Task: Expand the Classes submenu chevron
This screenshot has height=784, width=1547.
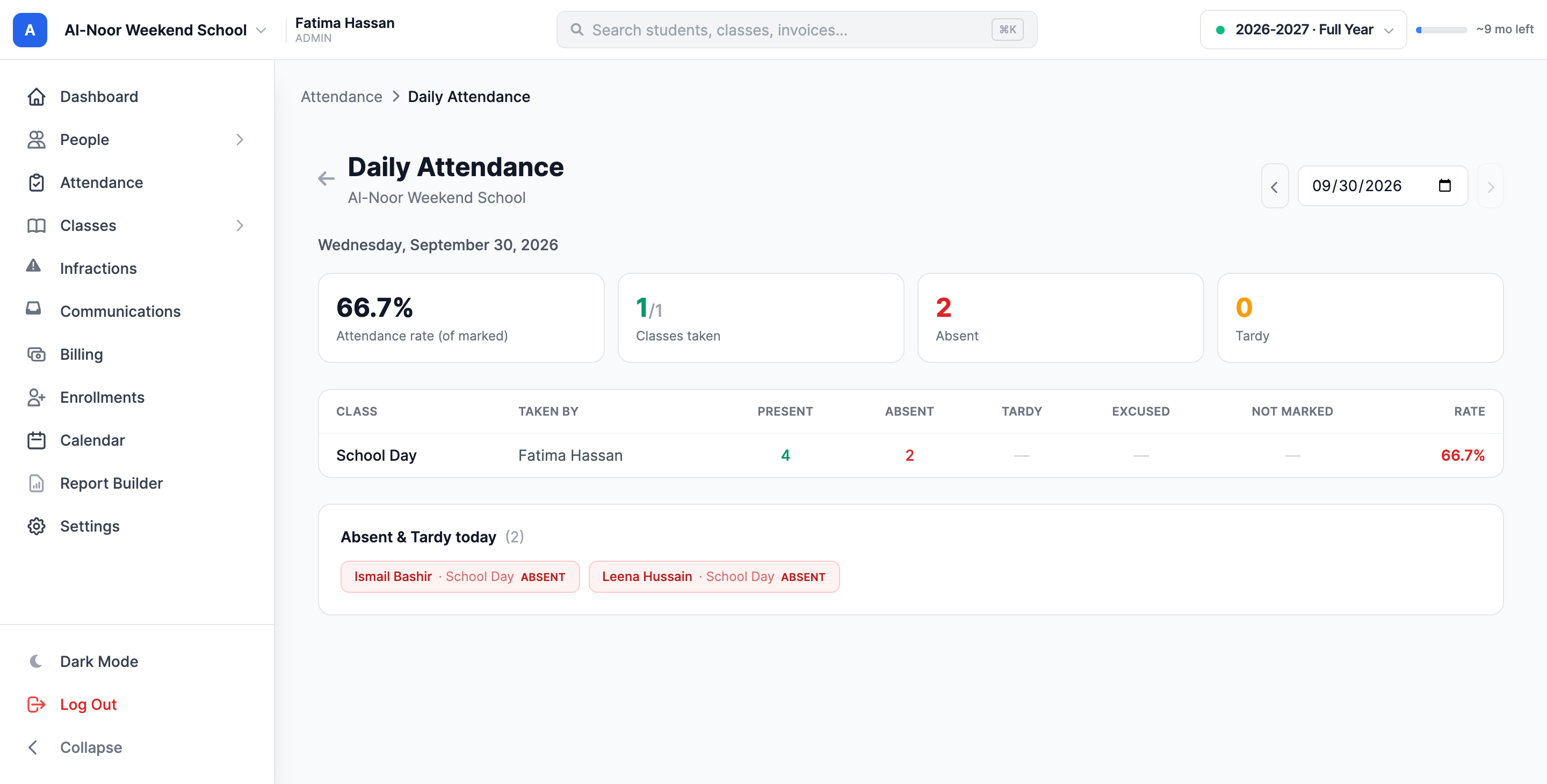Action: pos(240,226)
